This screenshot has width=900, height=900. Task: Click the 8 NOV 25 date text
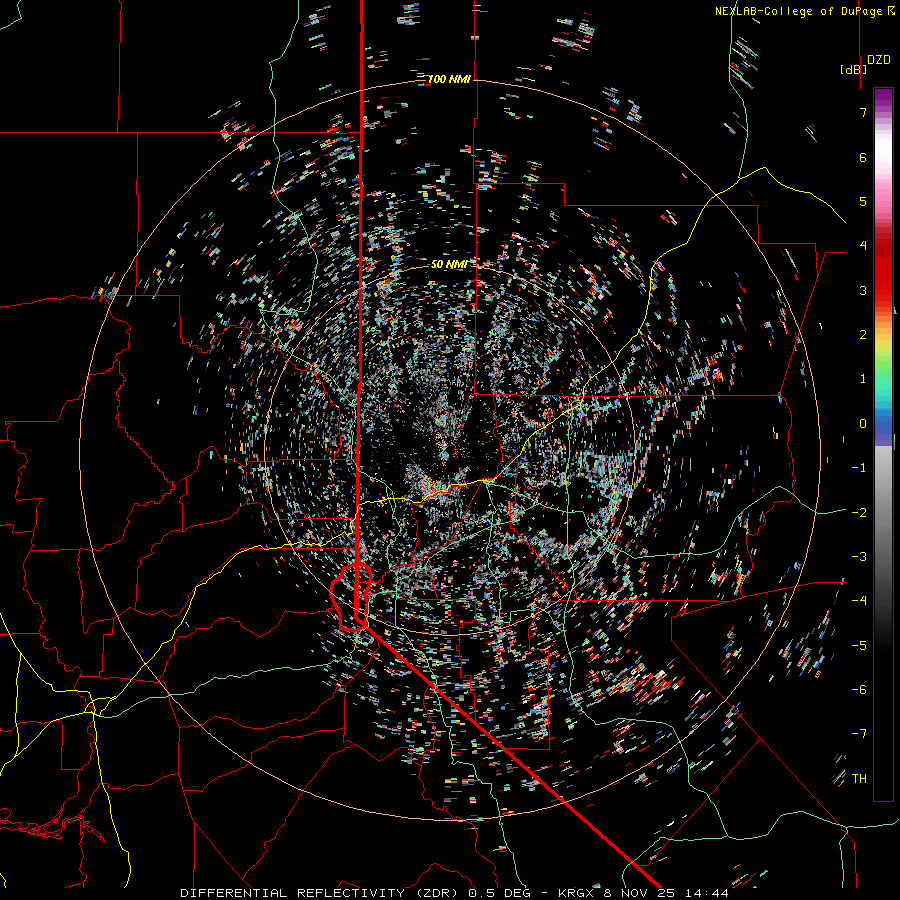(639, 893)
